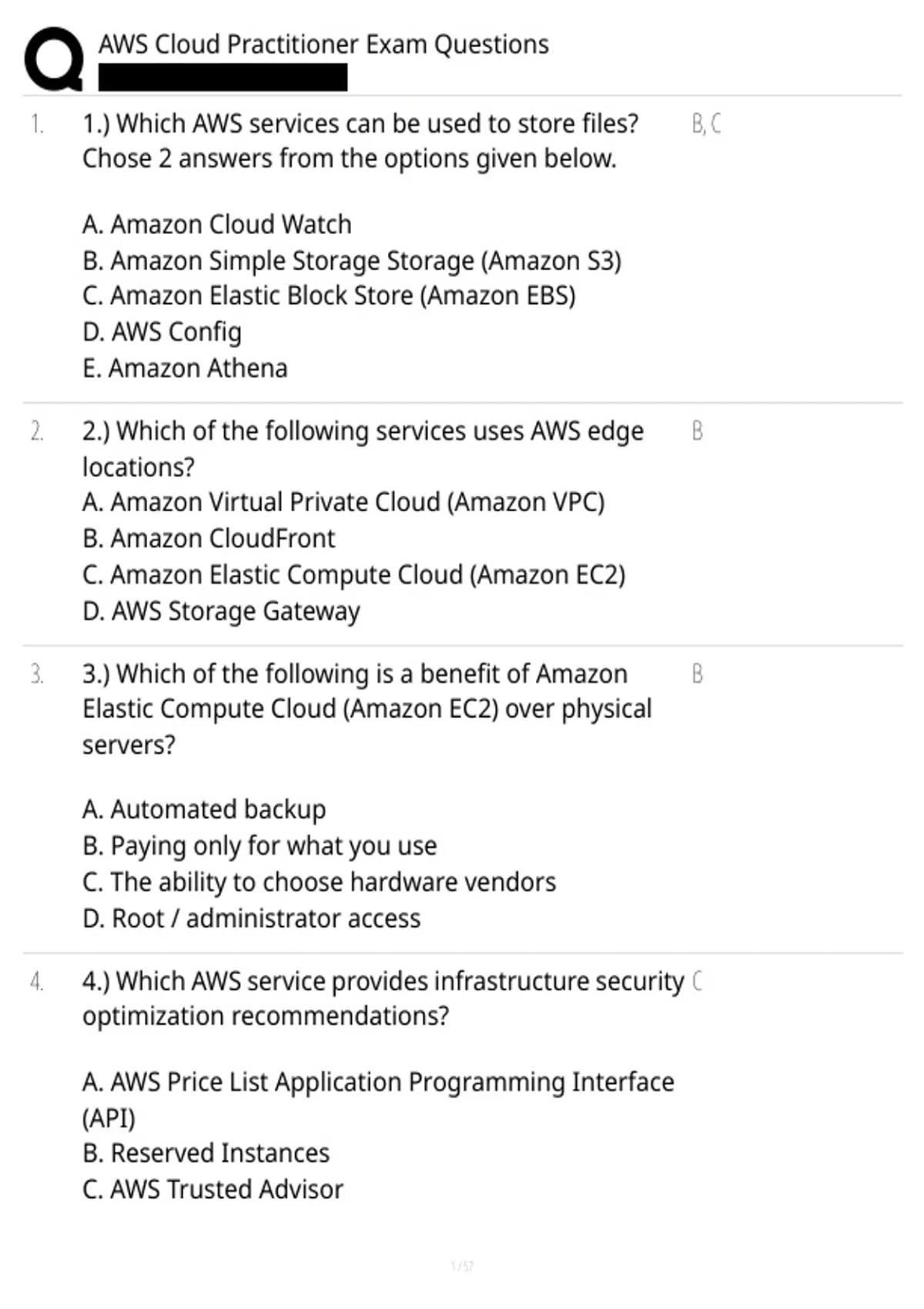Click answer letter B beside question 2
Viewport: 924px width, 1309px height.
coord(698,431)
